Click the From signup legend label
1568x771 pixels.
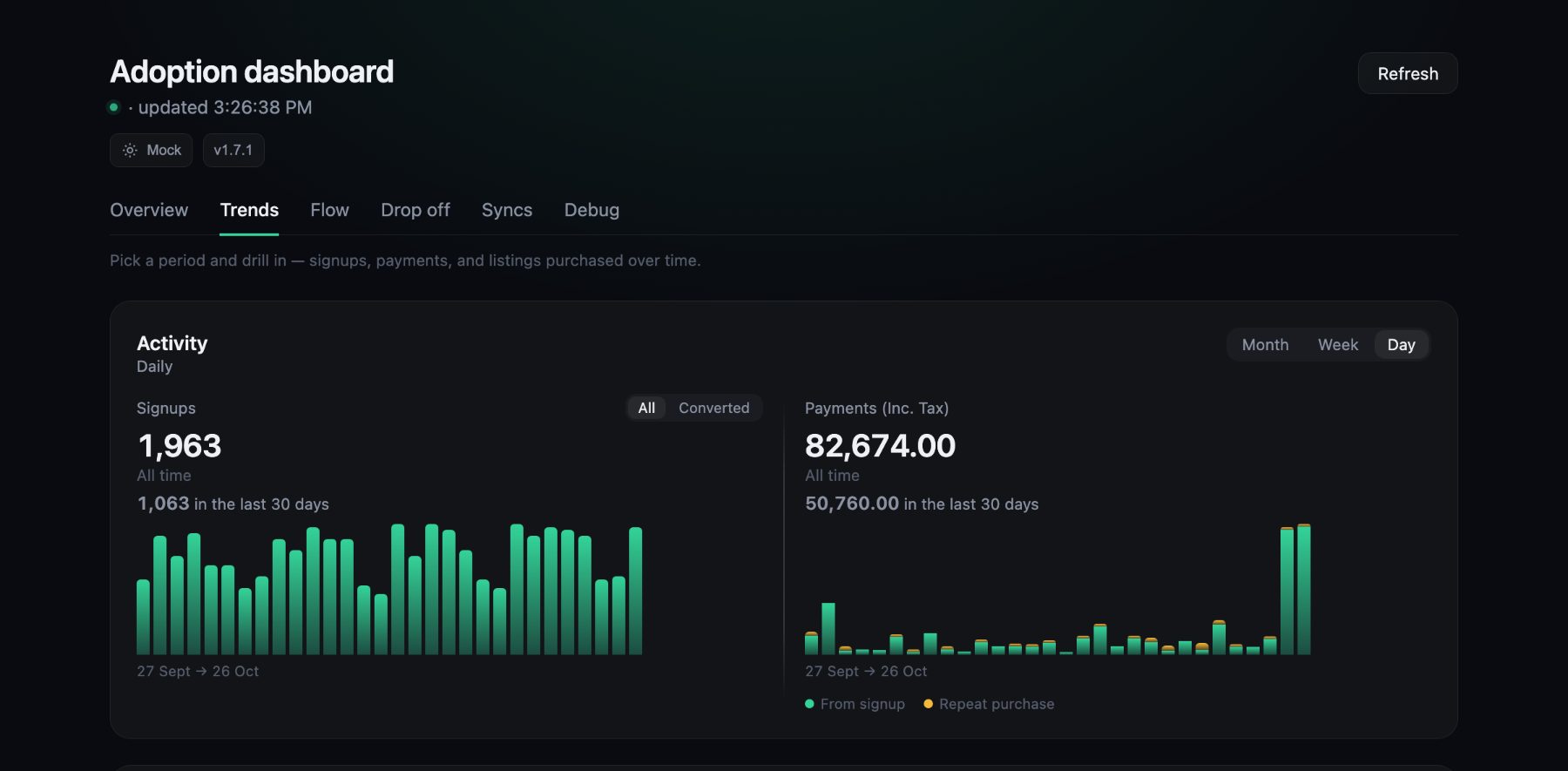862,704
